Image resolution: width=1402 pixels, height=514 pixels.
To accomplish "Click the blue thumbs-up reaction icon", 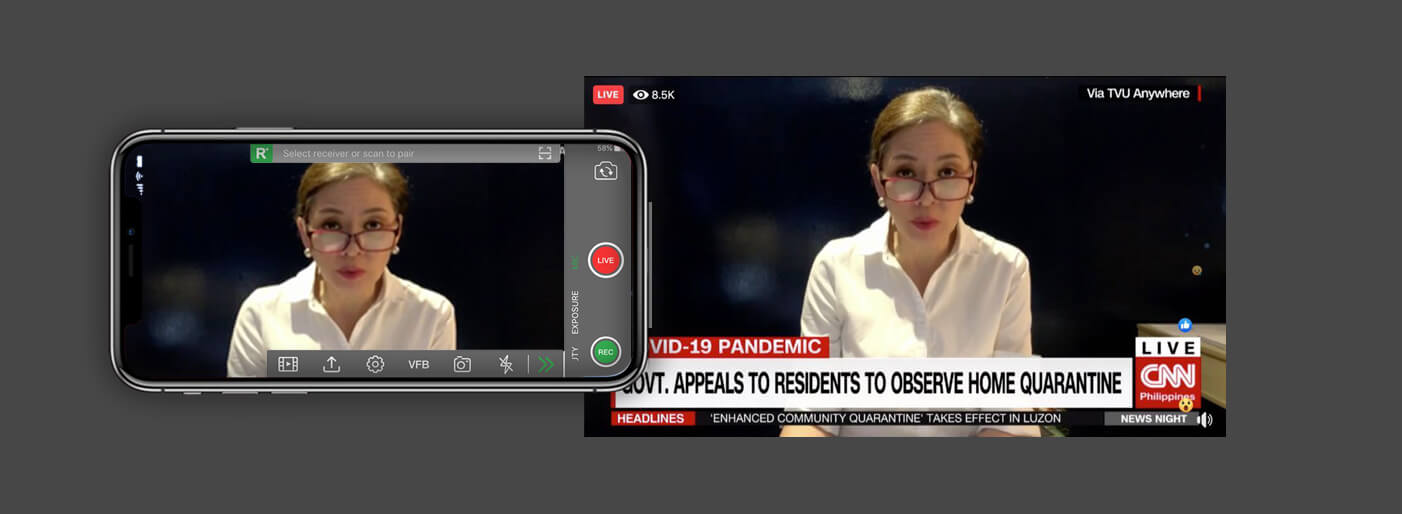I will [1185, 325].
